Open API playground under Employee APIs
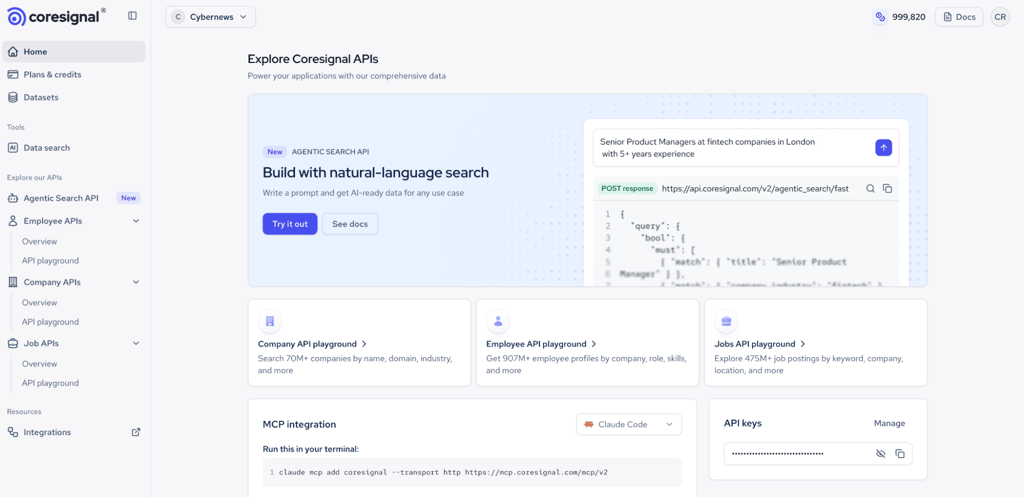The width and height of the screenshot is (1024, 498). (x=50, y=260)
